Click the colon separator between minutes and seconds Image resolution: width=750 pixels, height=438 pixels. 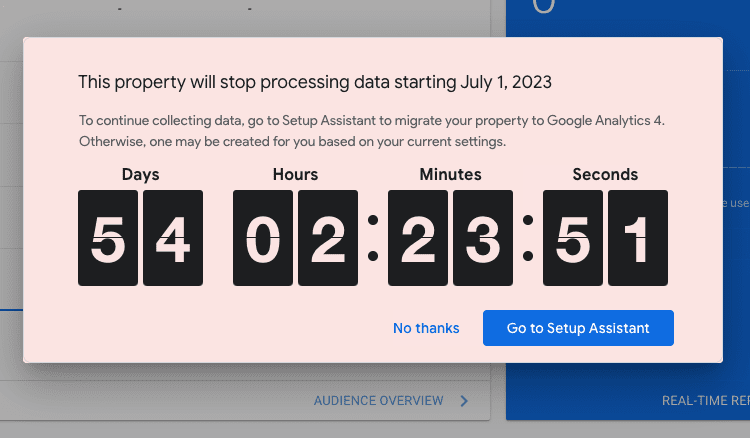[x=528, y=240]
